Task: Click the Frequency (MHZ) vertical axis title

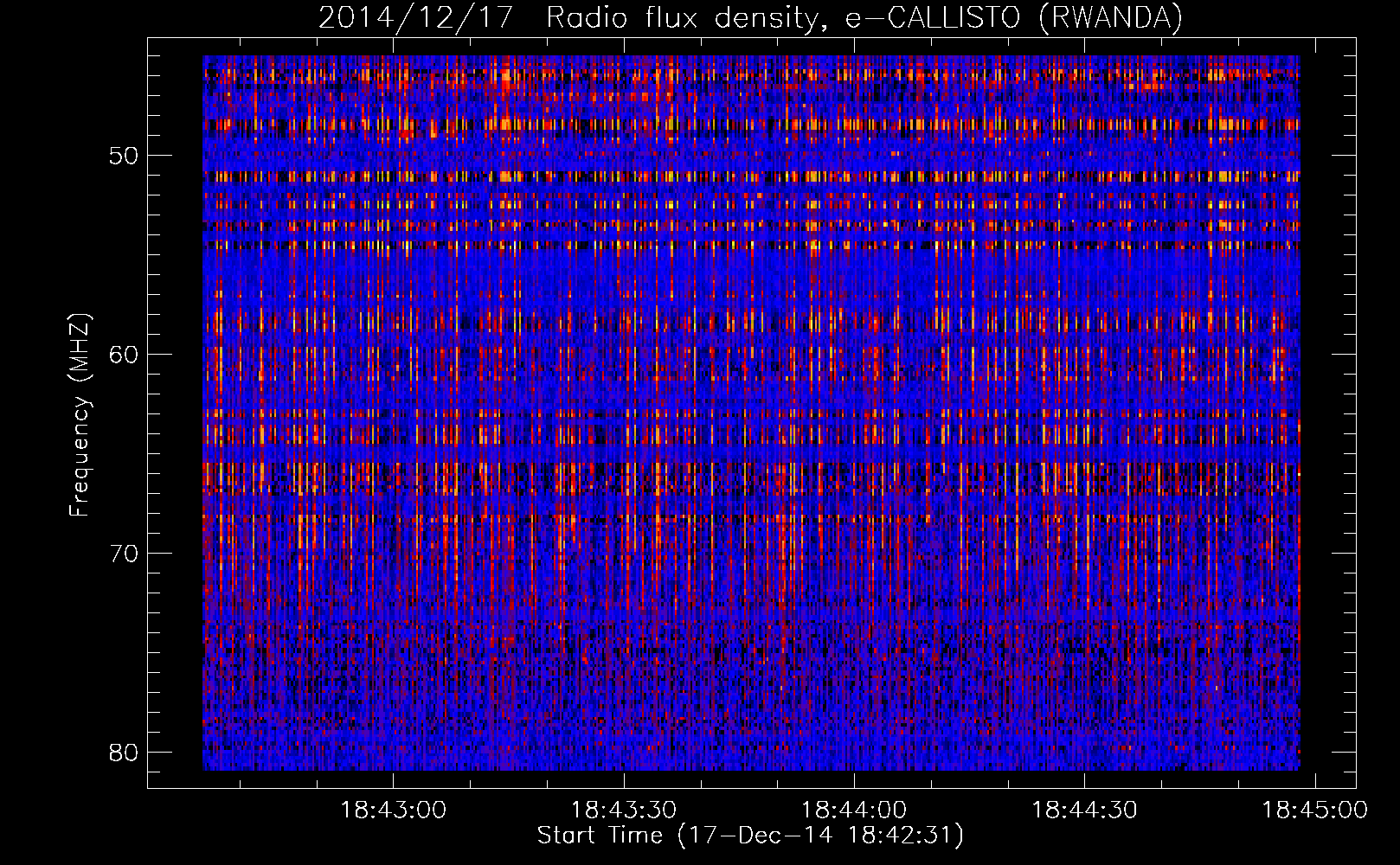Action: 80,415
